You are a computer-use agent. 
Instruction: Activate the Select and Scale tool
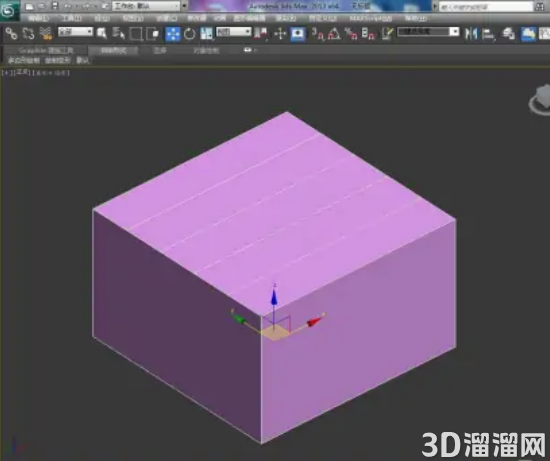pos(206,34)
